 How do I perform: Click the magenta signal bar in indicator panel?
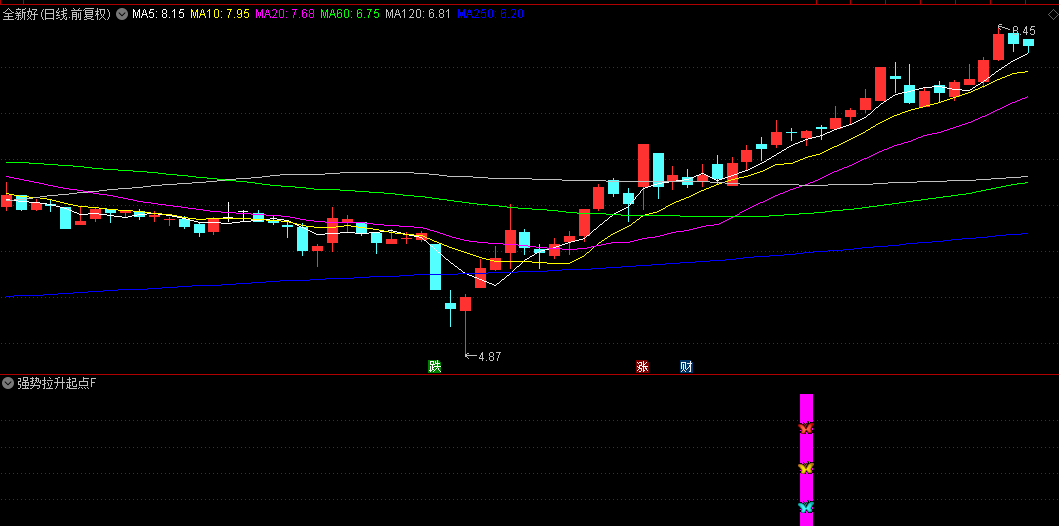[806, 460]
